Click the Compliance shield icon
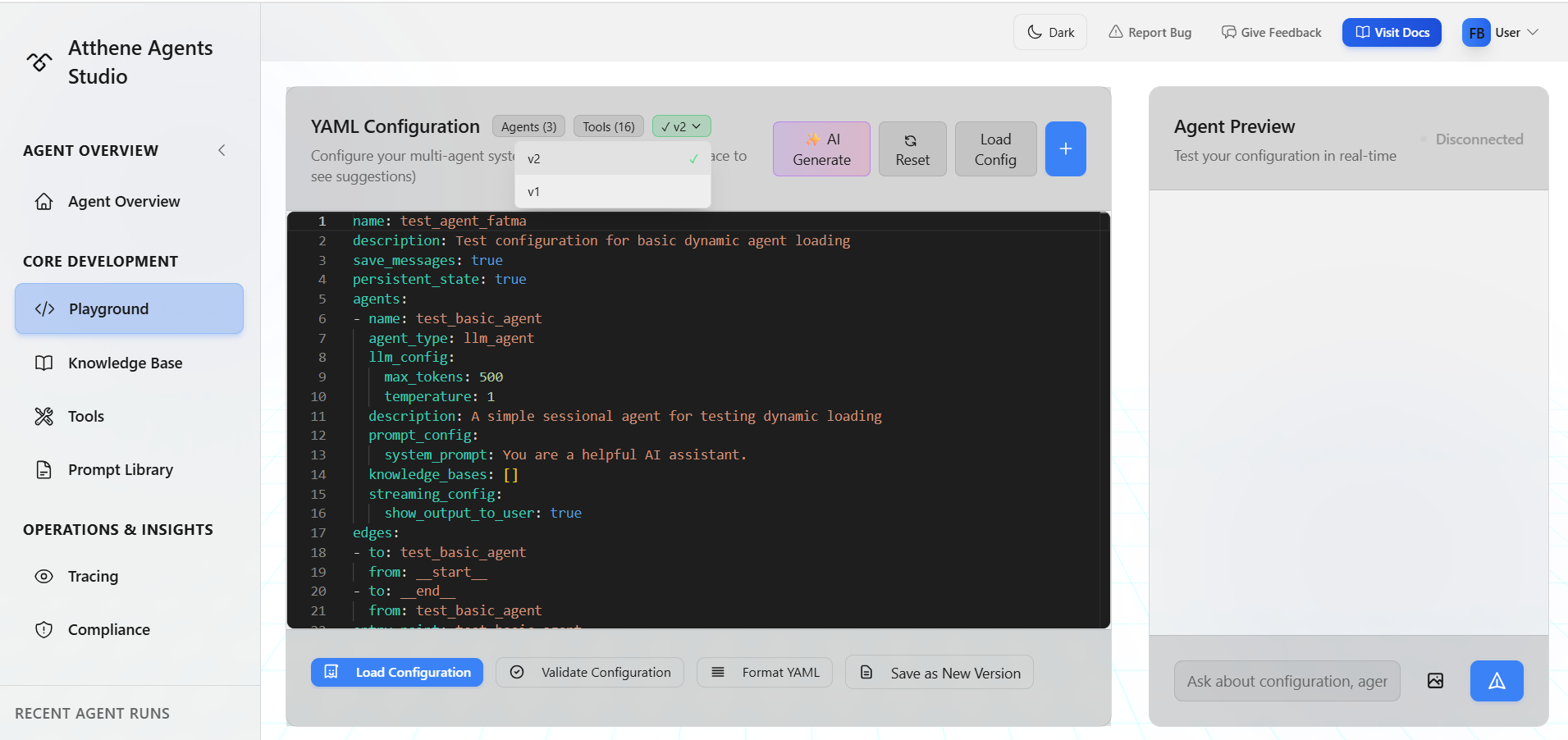This screenshot has height=740, width=1568. [x=44, y=629]
